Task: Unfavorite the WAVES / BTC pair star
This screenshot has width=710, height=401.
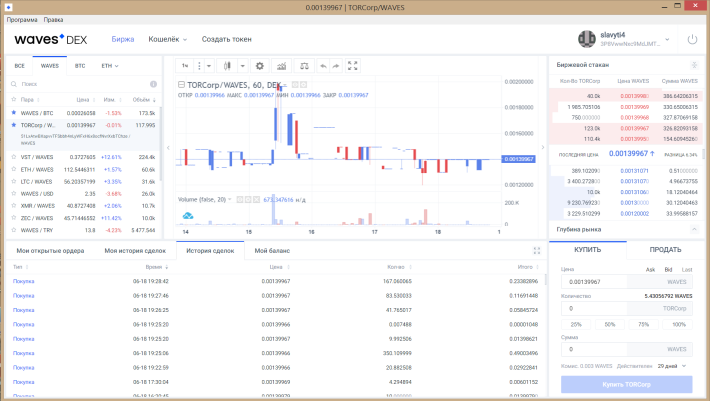Action: pyautogui.click(x=14, y=113)
